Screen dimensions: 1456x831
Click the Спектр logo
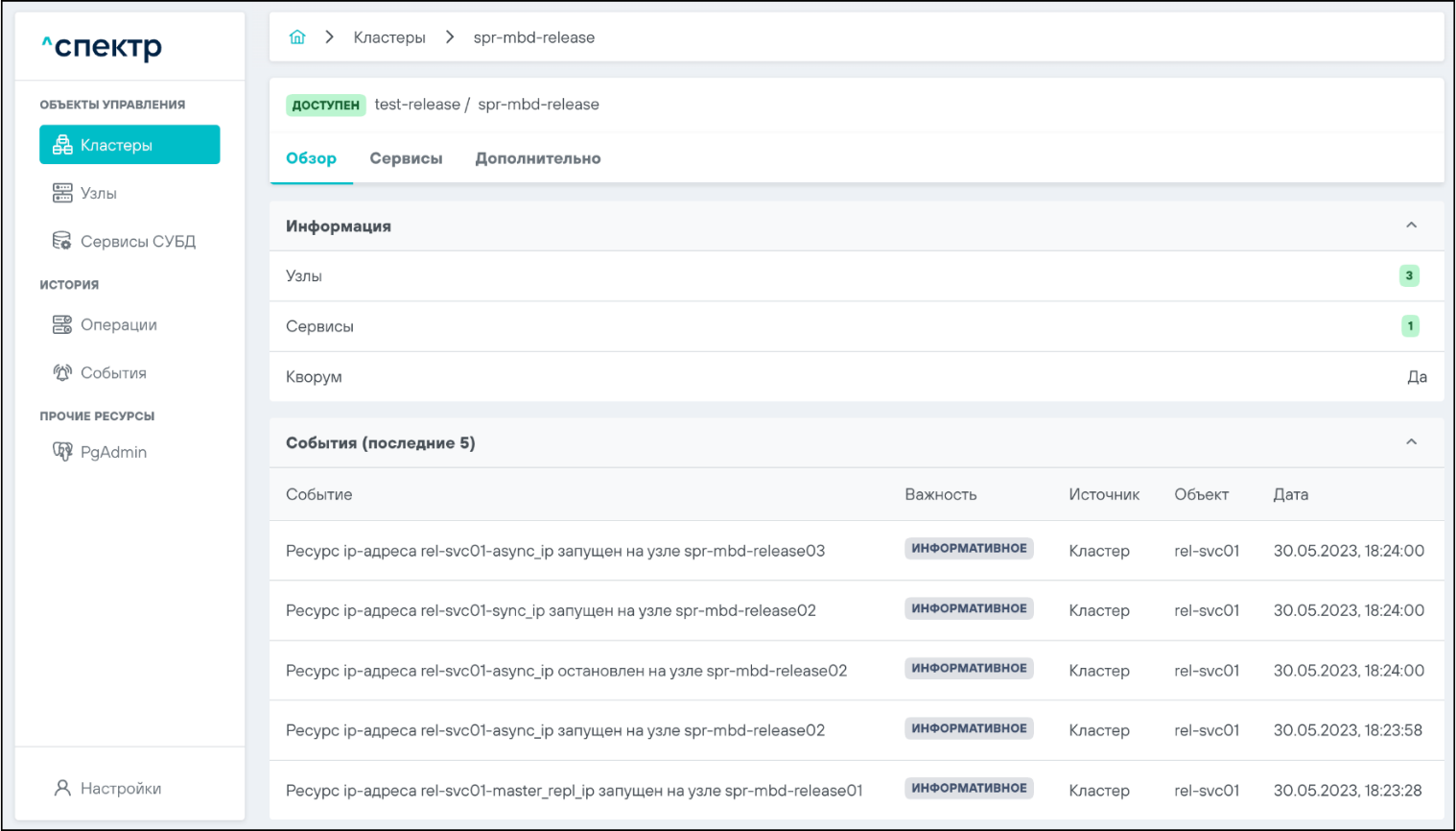tap(102, 46)
